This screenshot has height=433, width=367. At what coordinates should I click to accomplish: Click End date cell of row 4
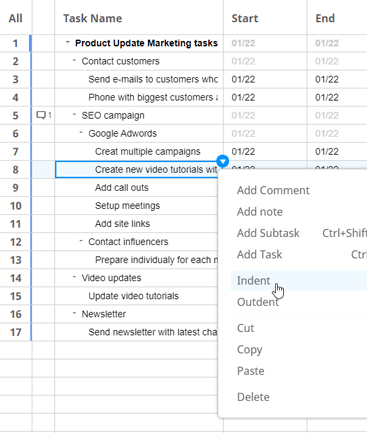coord(337,97)
